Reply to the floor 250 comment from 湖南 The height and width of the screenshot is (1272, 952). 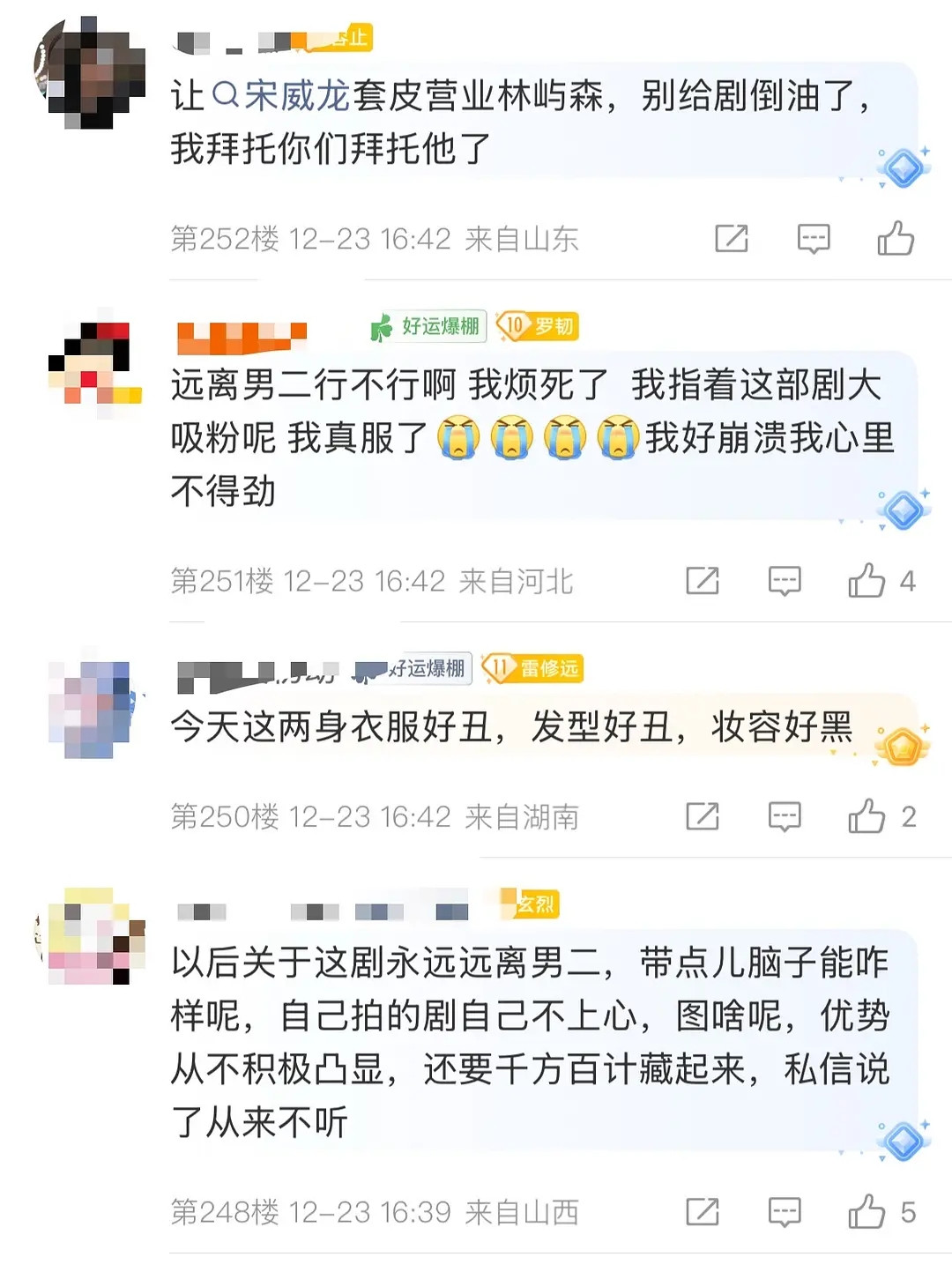coord(785,816)
